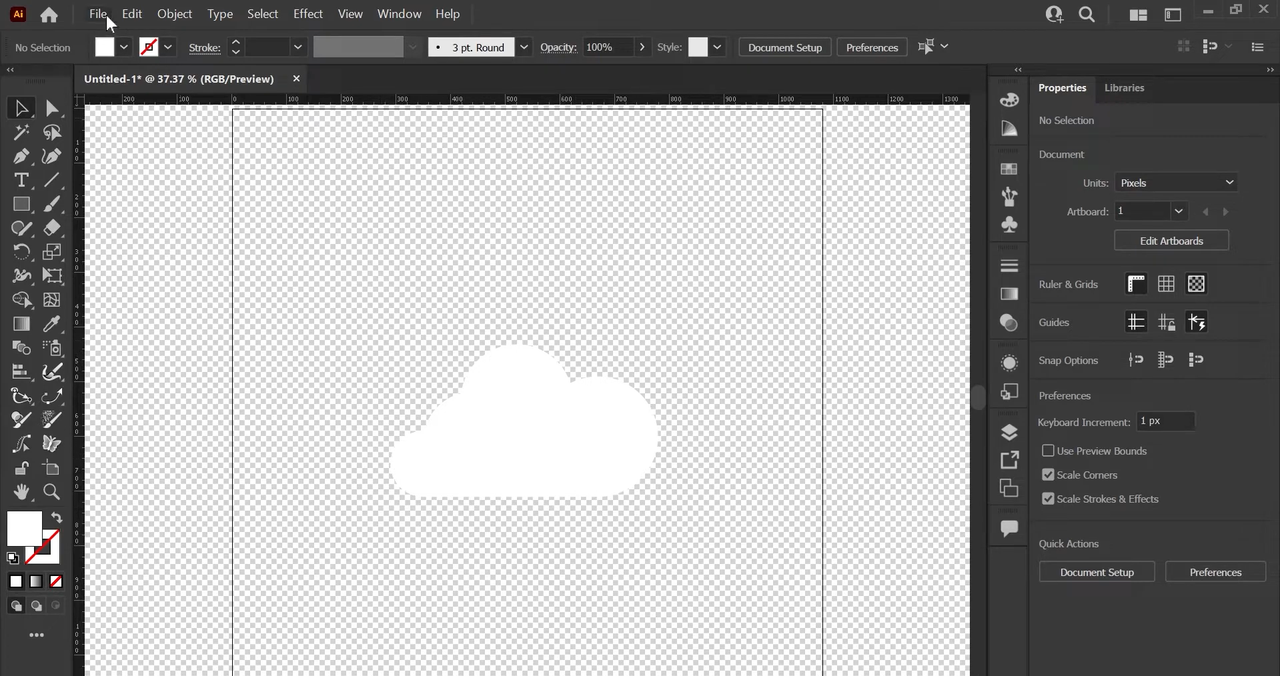This screenshot has height=676, width=1280.
Task: Select the Paintbrush tool
Action: click(x=52, y=204)
